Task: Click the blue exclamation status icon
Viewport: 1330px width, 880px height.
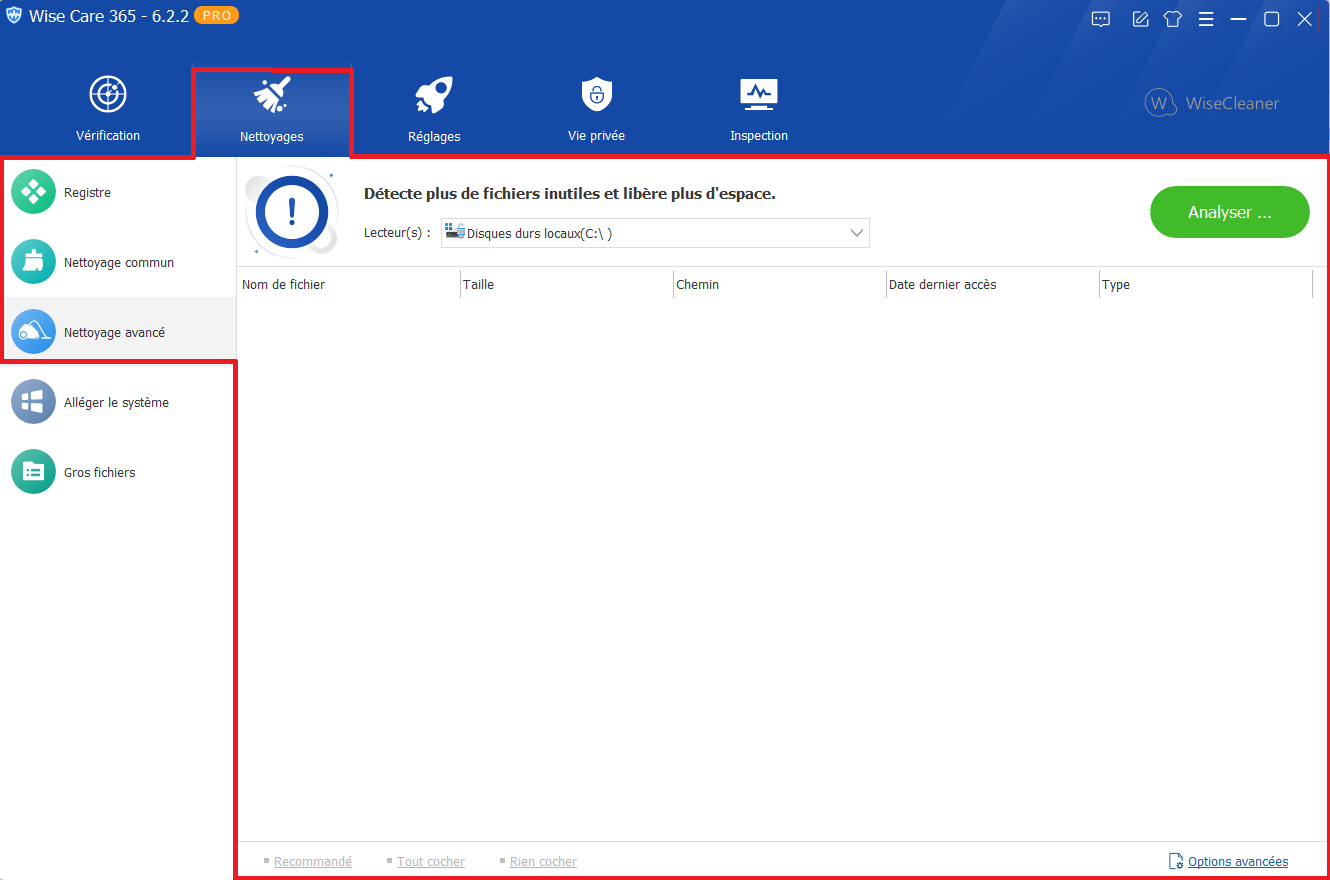Action: click(x=292, y=211)
